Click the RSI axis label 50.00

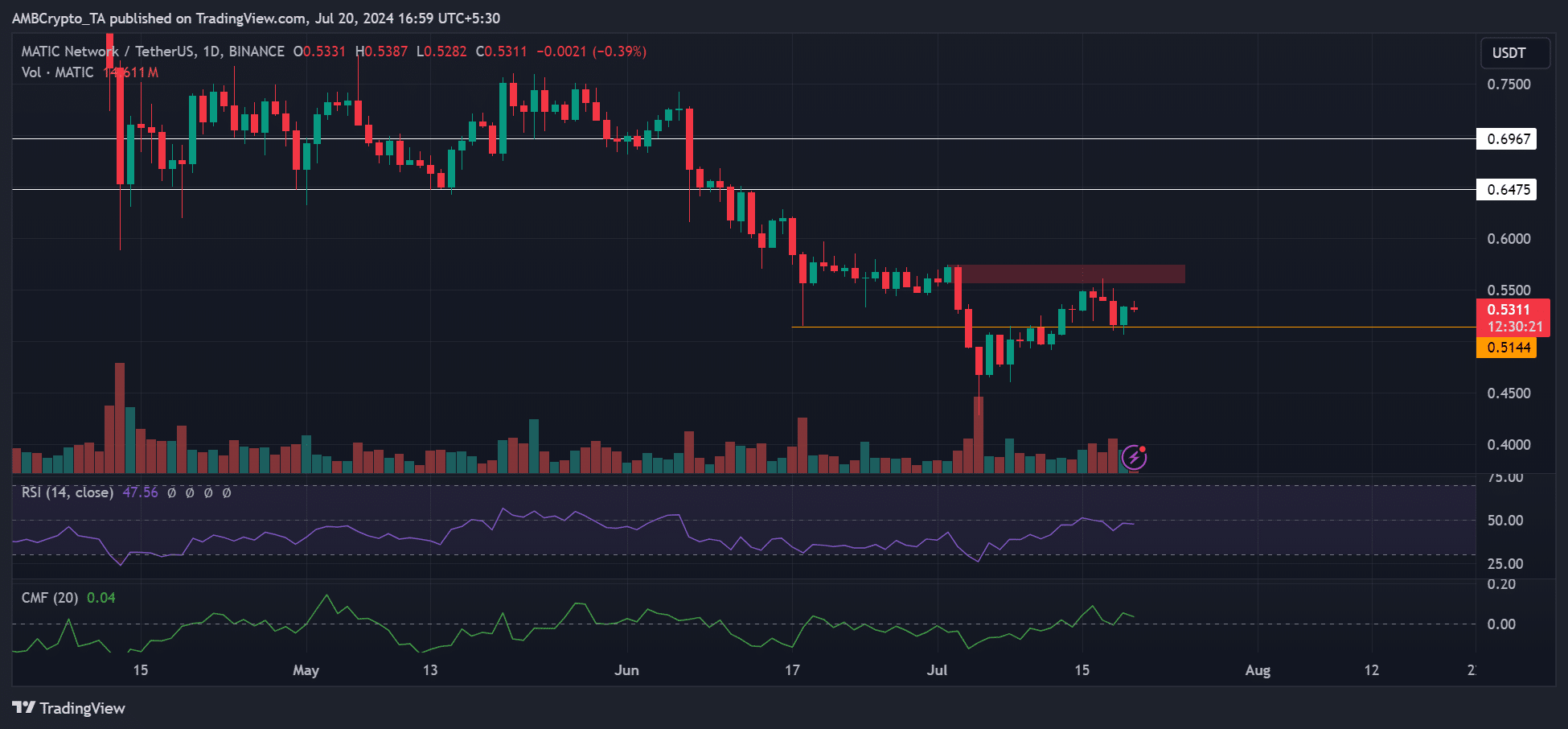1504,521
